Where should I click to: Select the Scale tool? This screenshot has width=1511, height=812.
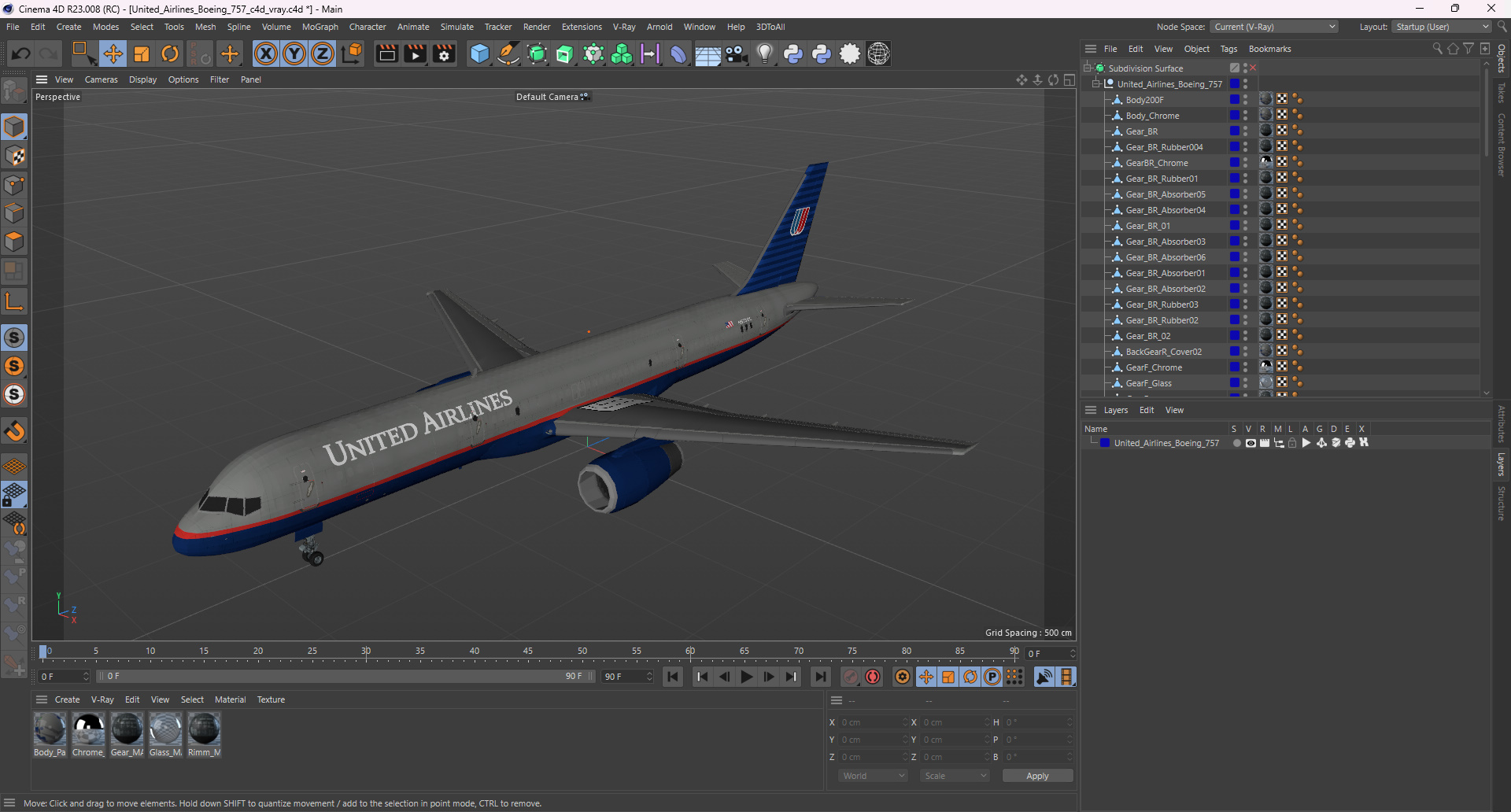(142, 54)
